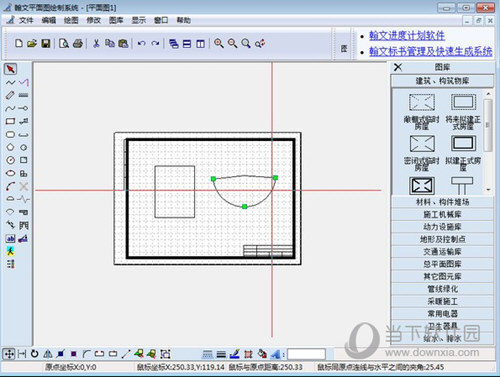Click the Undo arrow icon
500x377 pixels.
point(141,43)
